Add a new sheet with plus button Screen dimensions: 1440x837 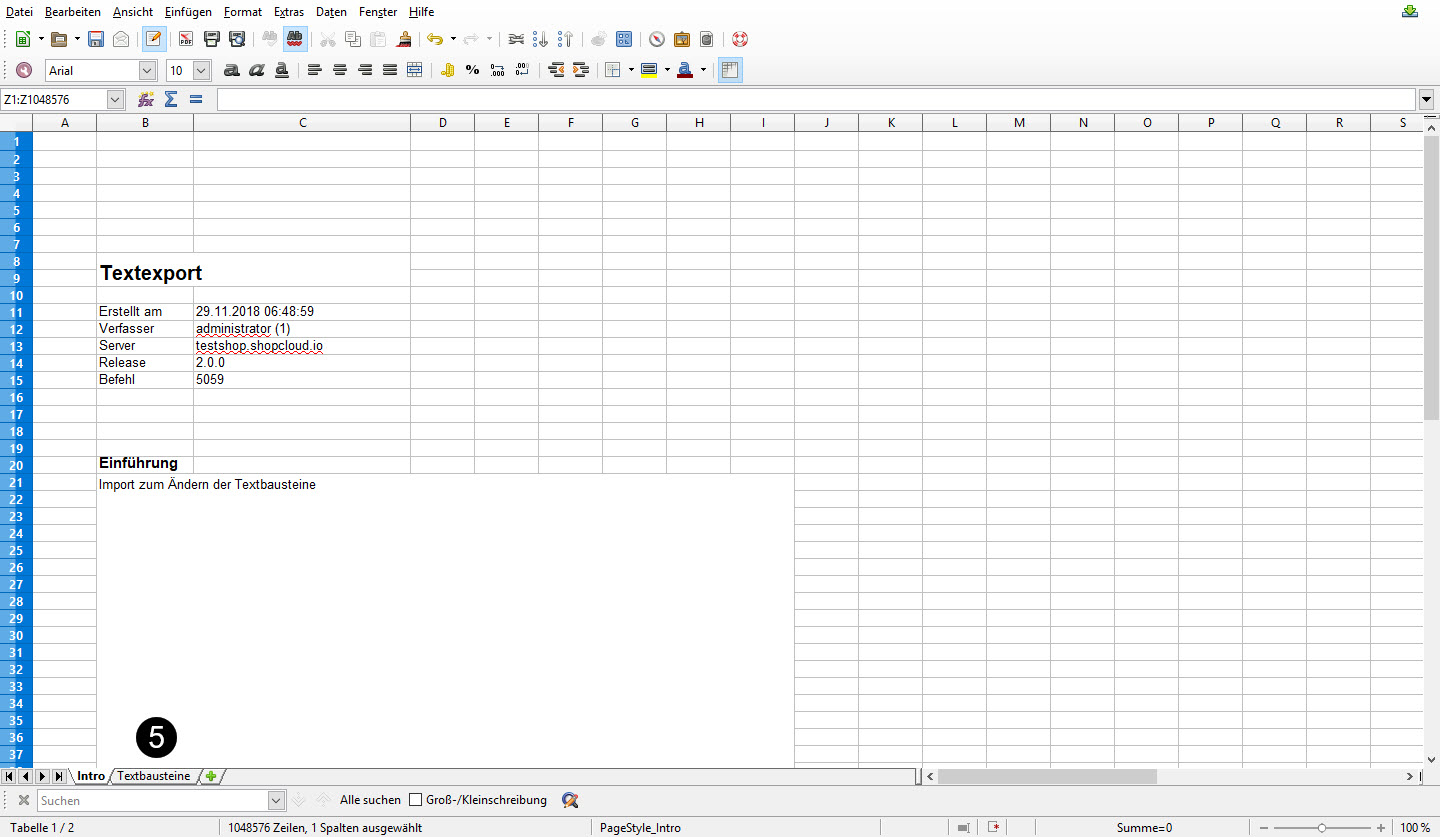tap(211, 776)
